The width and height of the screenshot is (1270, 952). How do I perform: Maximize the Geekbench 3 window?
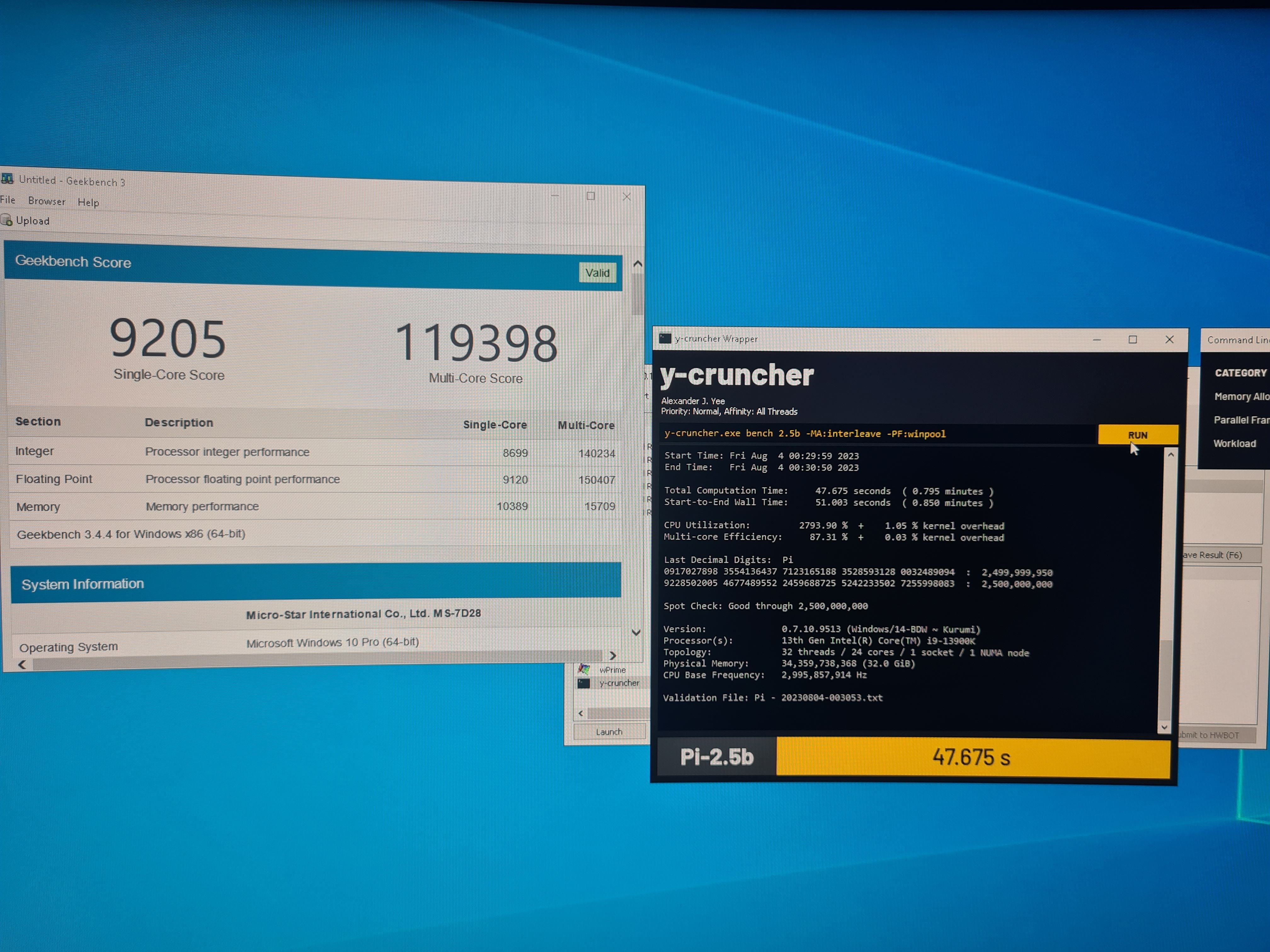coord(591,196)
